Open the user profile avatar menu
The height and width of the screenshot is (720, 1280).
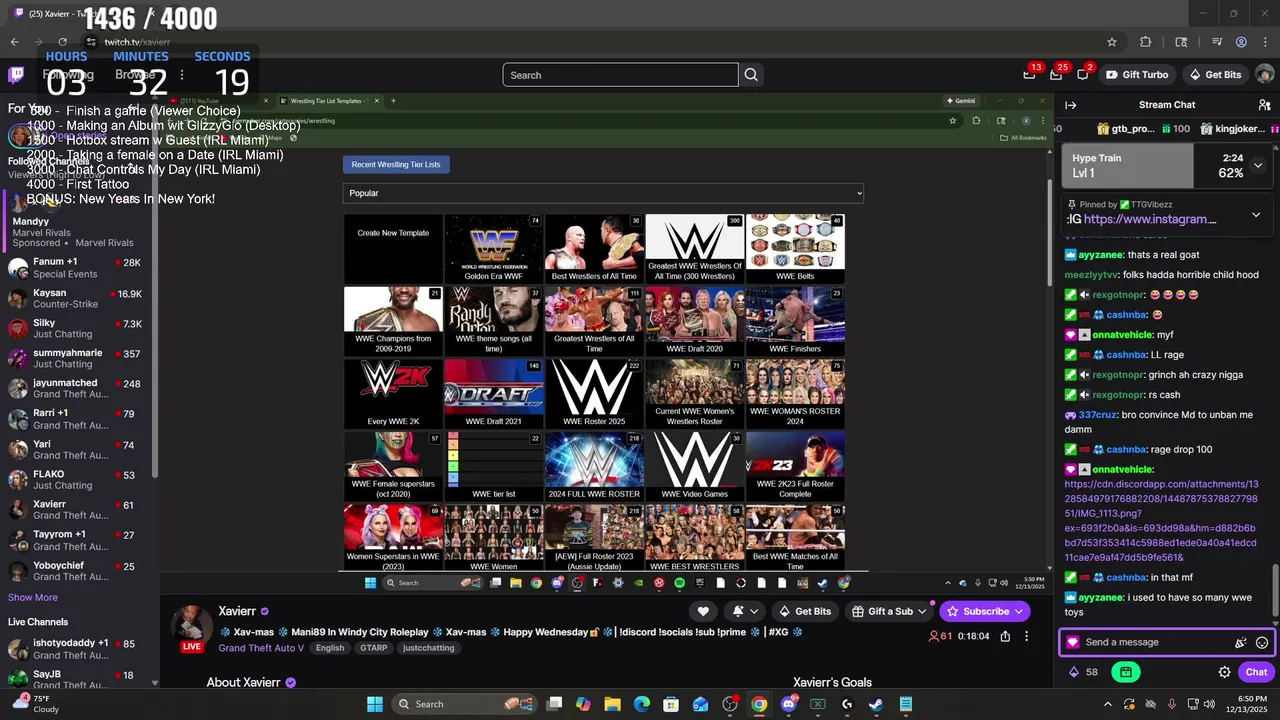[1264, 75]
